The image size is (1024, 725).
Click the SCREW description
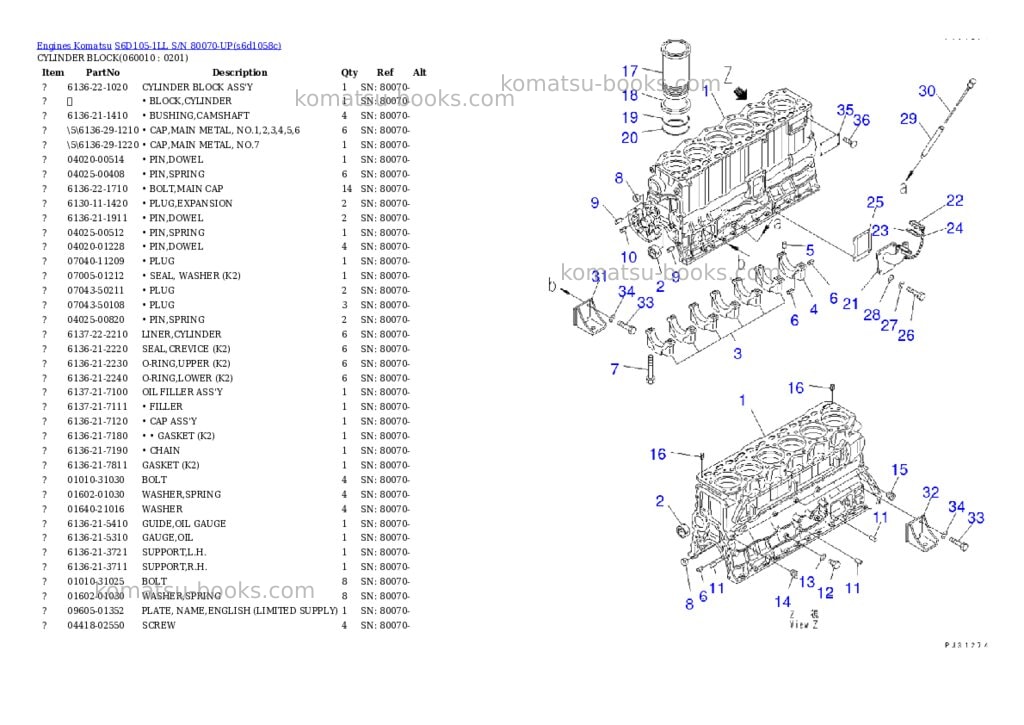click(159, 625)
